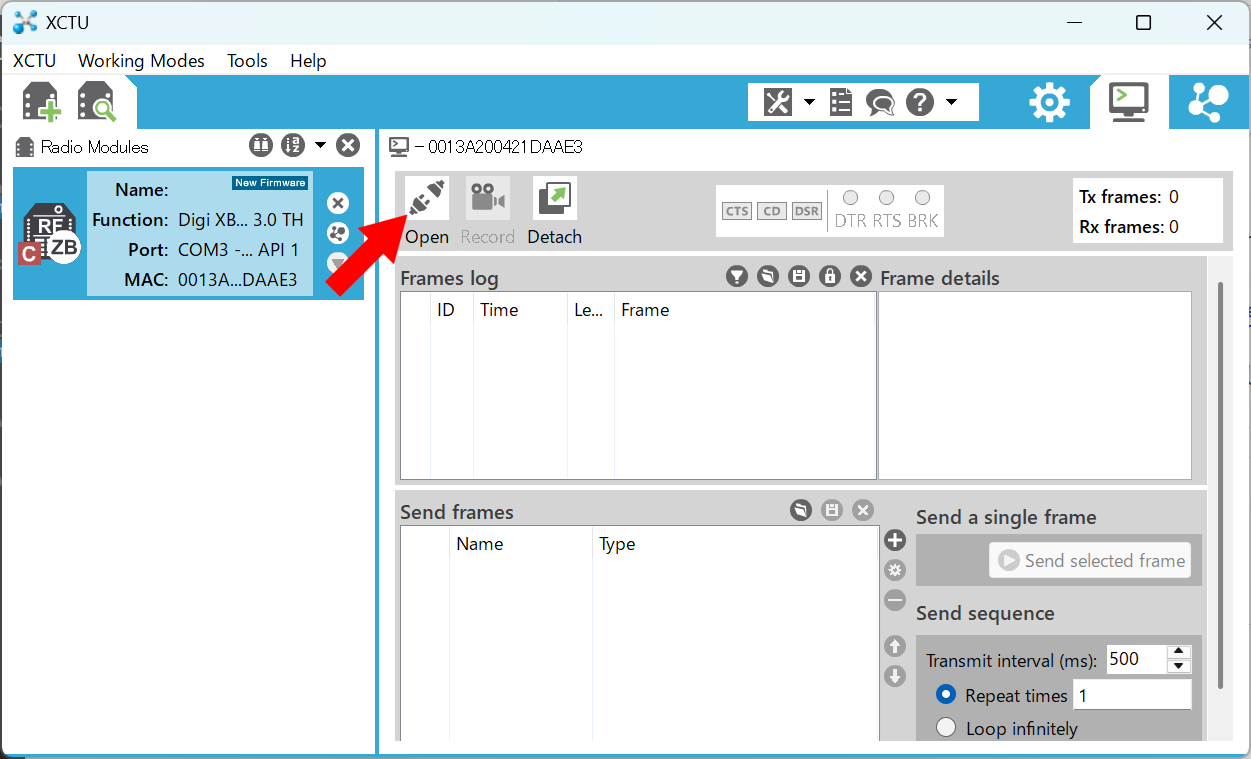
Task: Expand the Help icon dropdown arrow
Action: point(951,102)
